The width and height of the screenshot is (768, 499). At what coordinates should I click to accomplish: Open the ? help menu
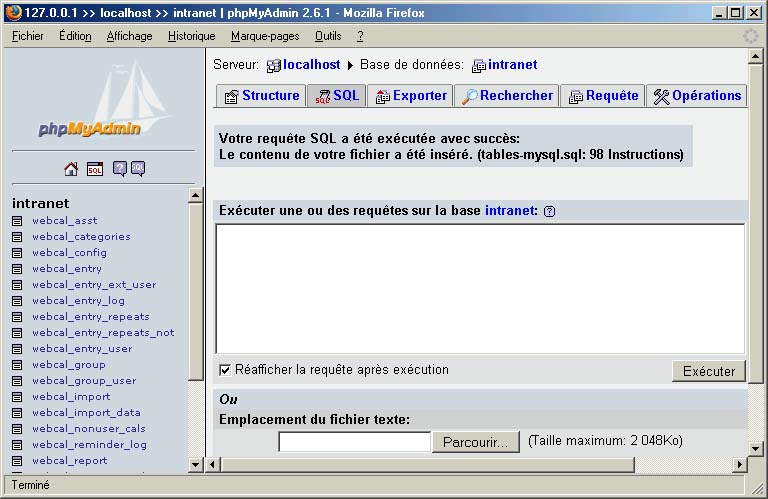(x=360, y=36)
